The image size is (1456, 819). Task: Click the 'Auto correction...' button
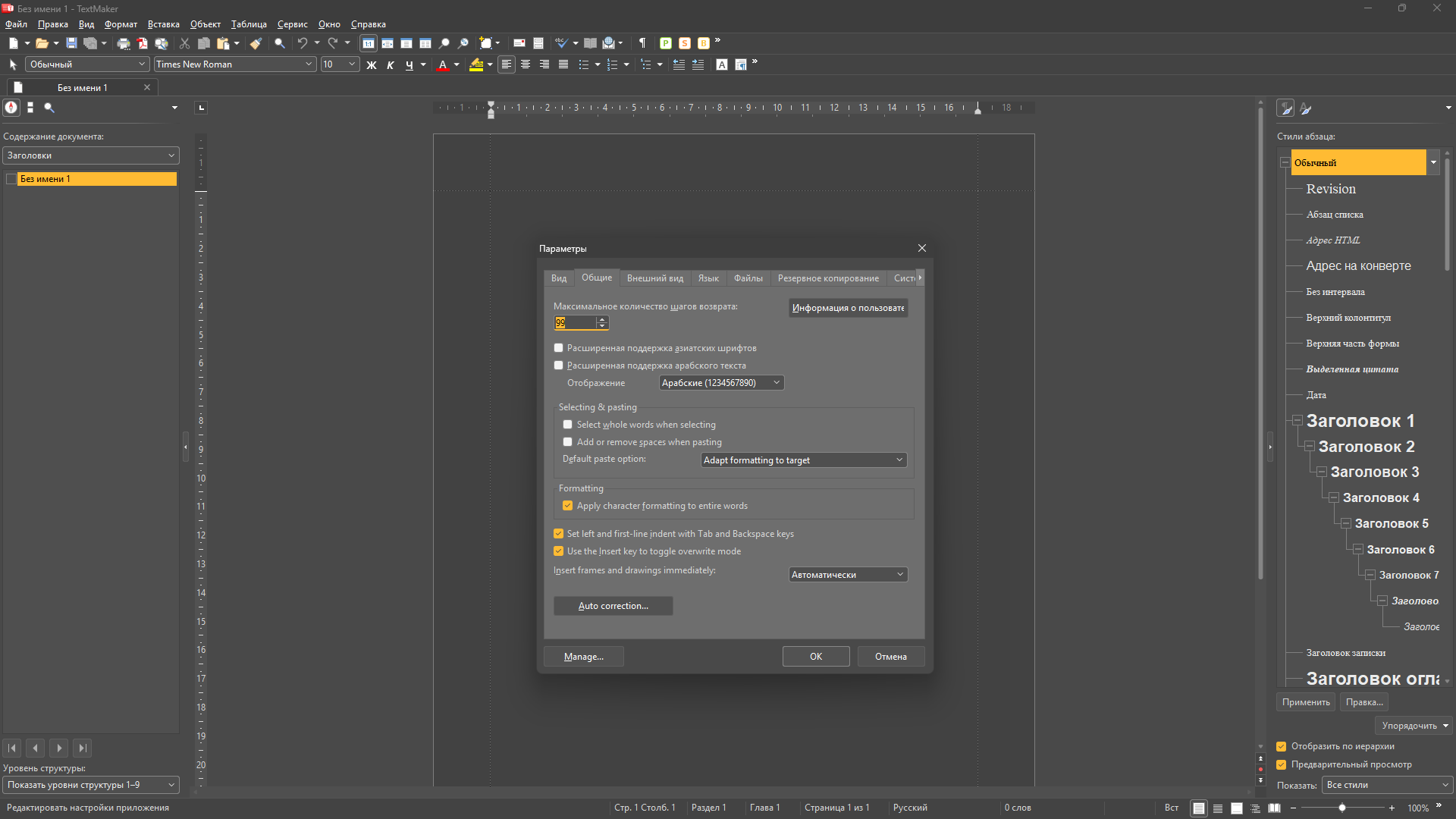point(613,606)
